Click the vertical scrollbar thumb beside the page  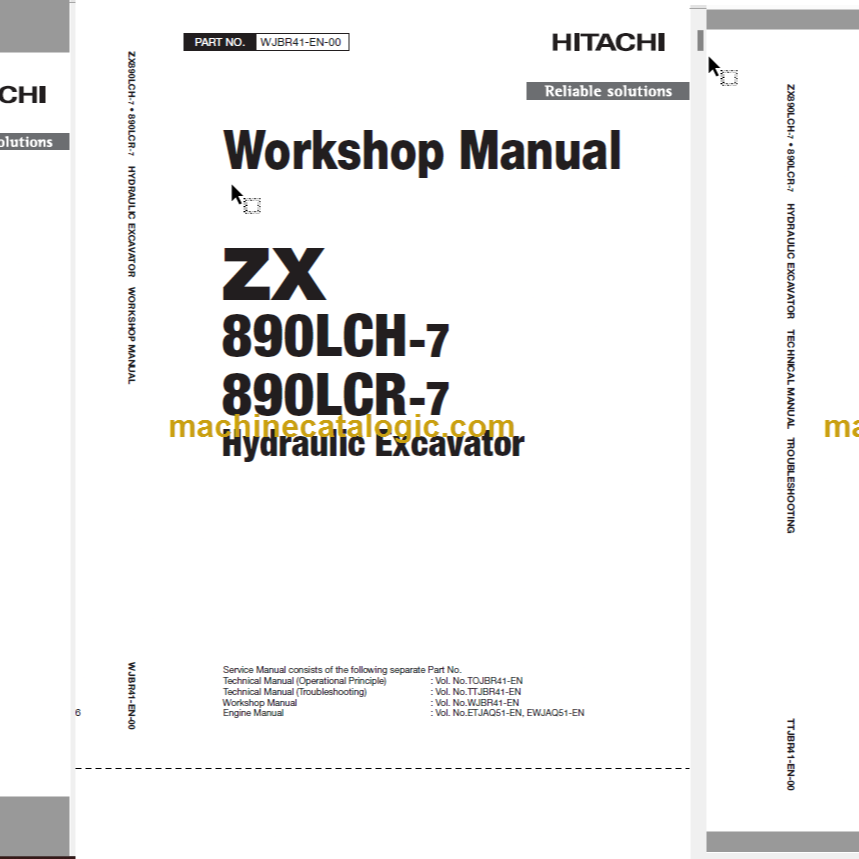click(700, 41)
